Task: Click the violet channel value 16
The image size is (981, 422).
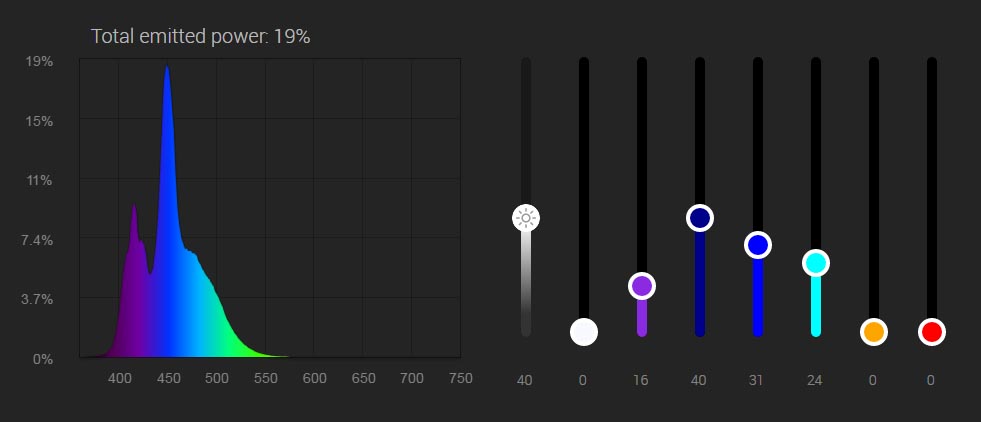Action: [642, 380]
